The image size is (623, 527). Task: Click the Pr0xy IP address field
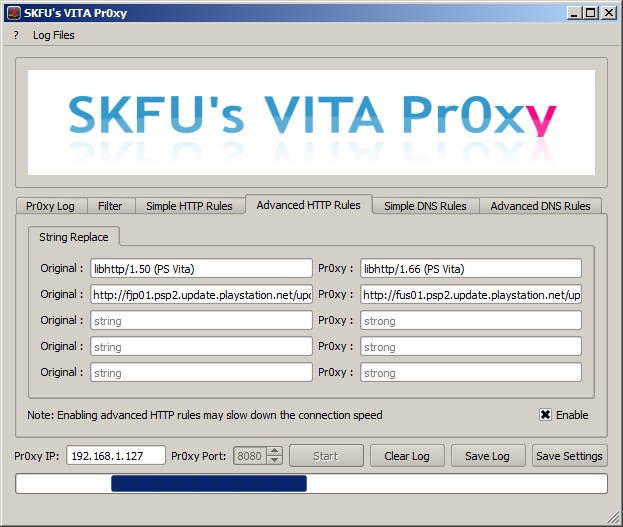click(x=116, y=455)
